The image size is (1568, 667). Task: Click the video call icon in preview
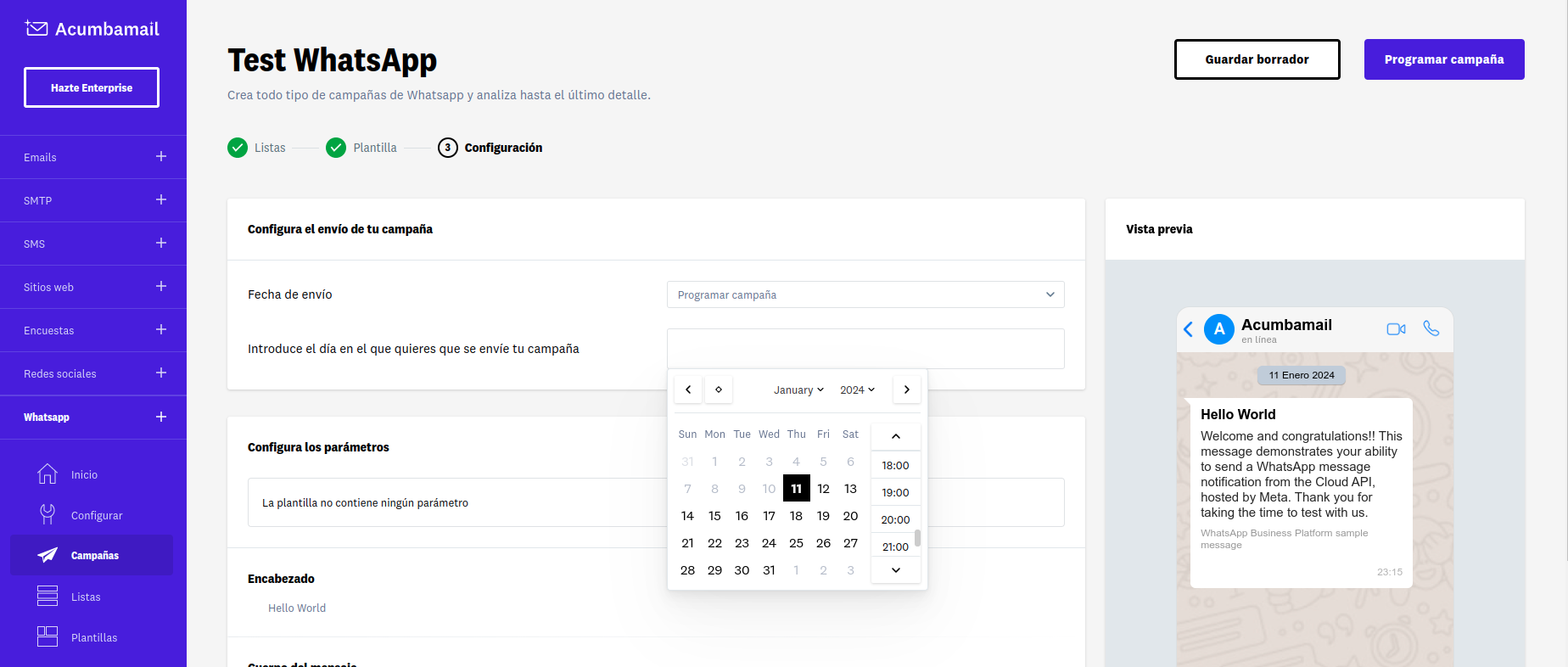tap(1396, 328)
